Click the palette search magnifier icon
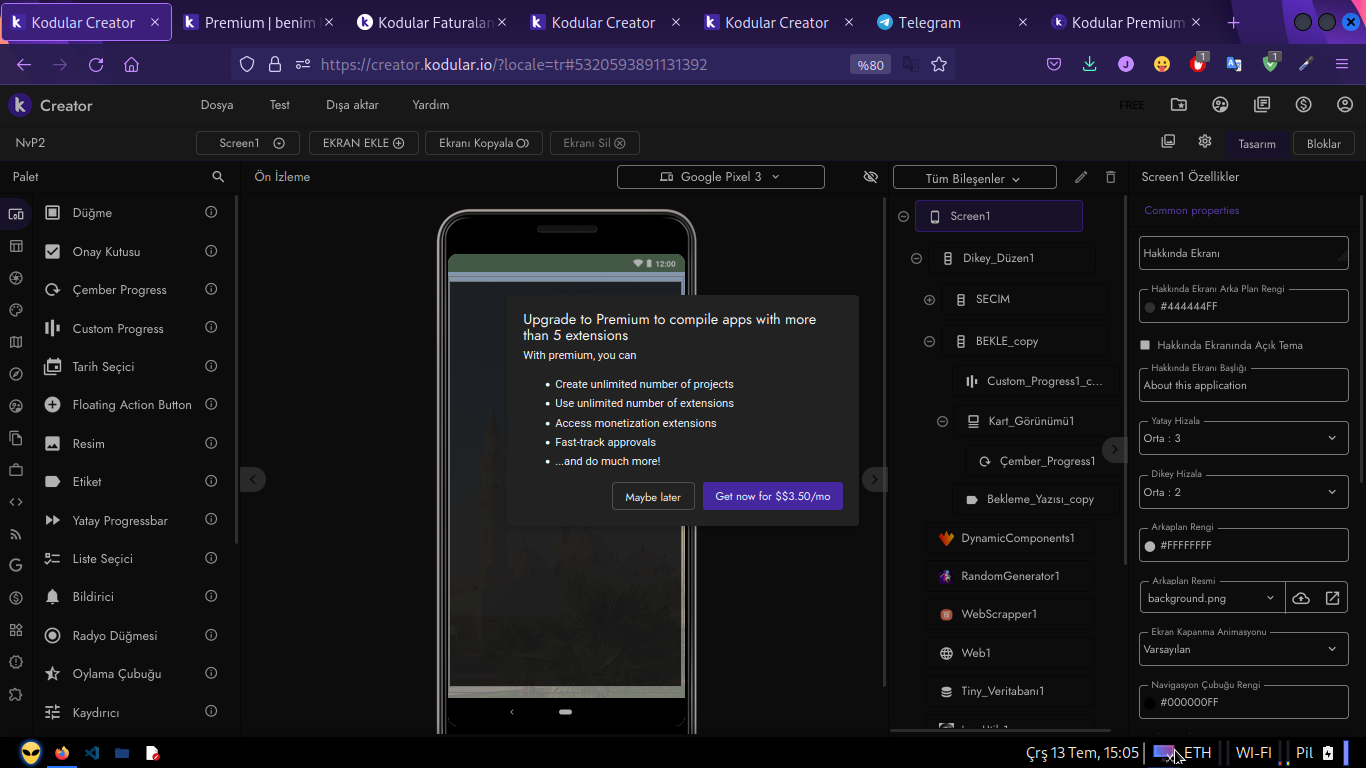Image resolution: width=1366 pixels, height=768 pixels. (x=218, y=177)
